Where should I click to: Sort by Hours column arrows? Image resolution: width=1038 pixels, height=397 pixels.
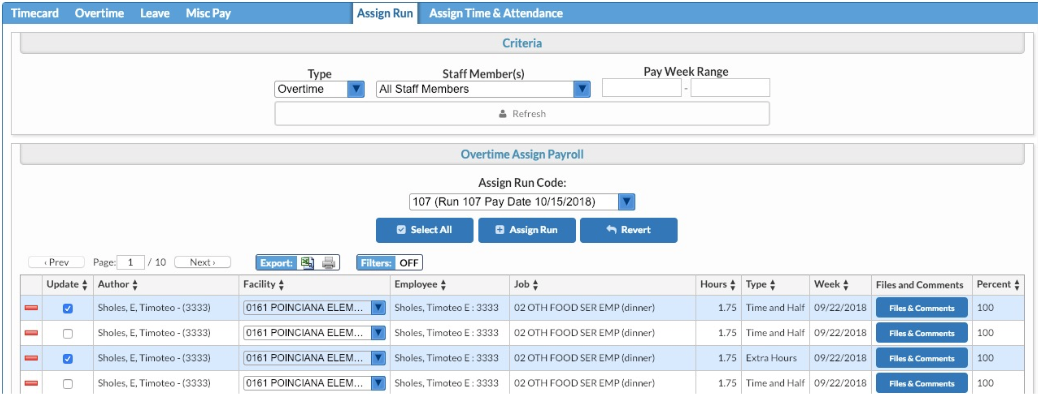tap(733, 285)
